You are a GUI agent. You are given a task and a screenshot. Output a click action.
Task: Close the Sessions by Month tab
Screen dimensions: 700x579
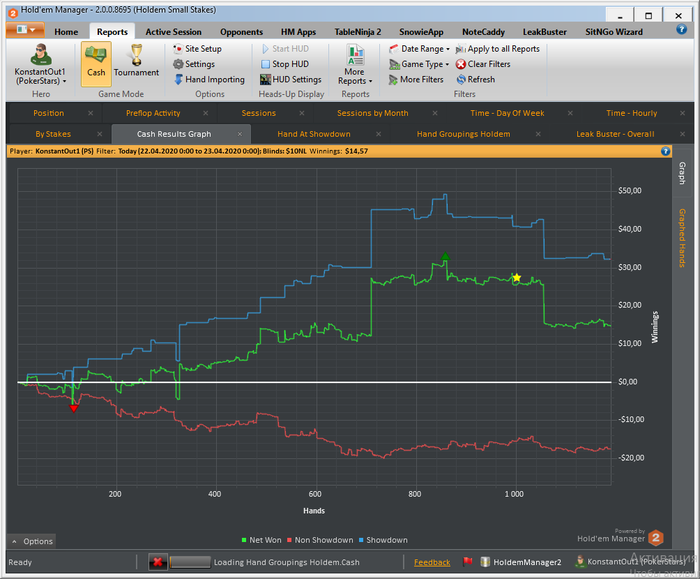[435, 113]
